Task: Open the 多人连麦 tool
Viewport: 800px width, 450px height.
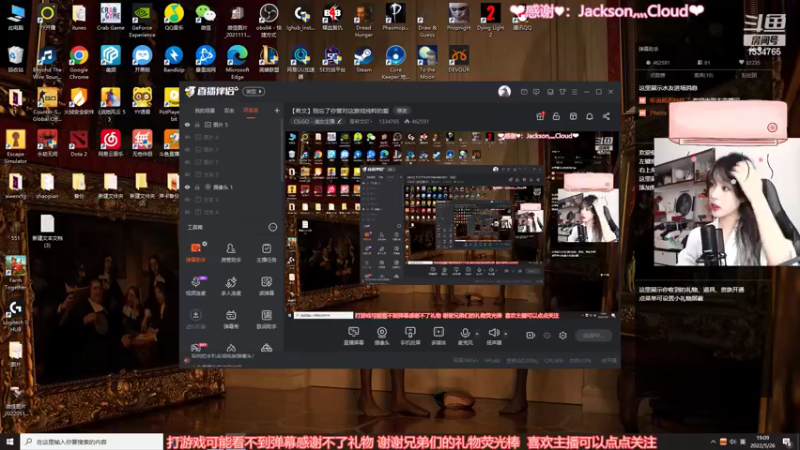Action: (x=231, y=286)
